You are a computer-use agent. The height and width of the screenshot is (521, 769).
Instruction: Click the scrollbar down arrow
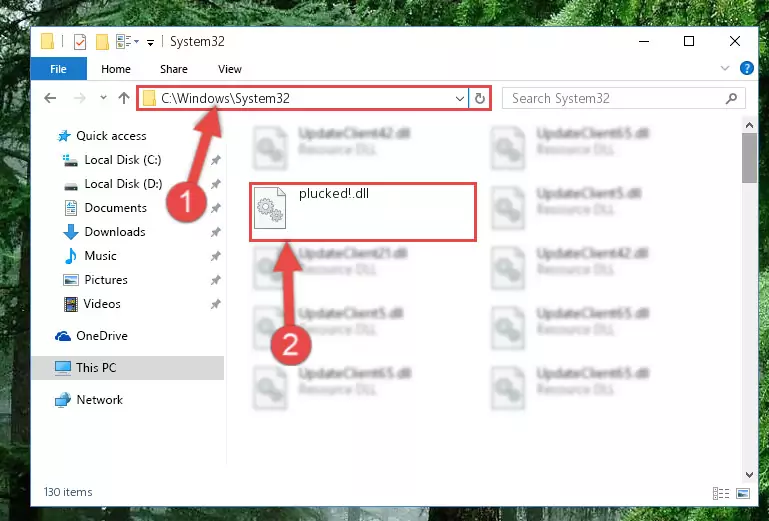pos(749,474)
